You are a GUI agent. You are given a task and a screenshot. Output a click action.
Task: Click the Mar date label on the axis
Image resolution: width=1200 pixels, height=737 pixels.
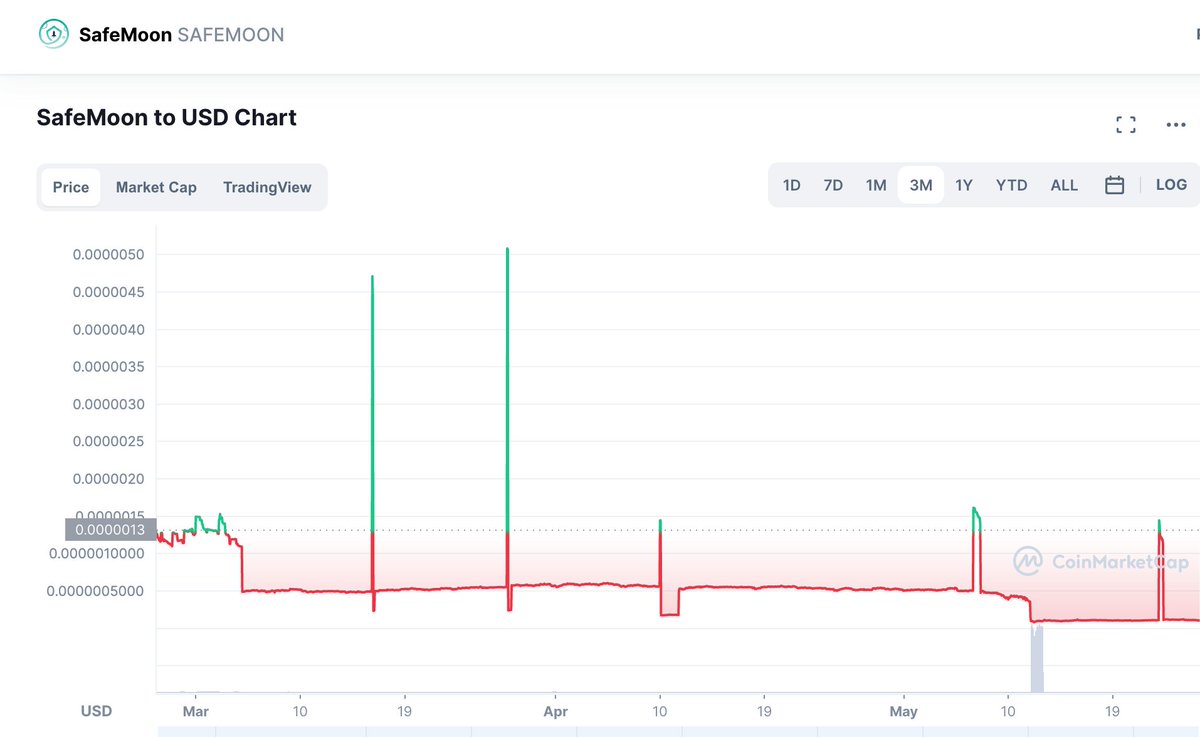[x=196, y=712]
